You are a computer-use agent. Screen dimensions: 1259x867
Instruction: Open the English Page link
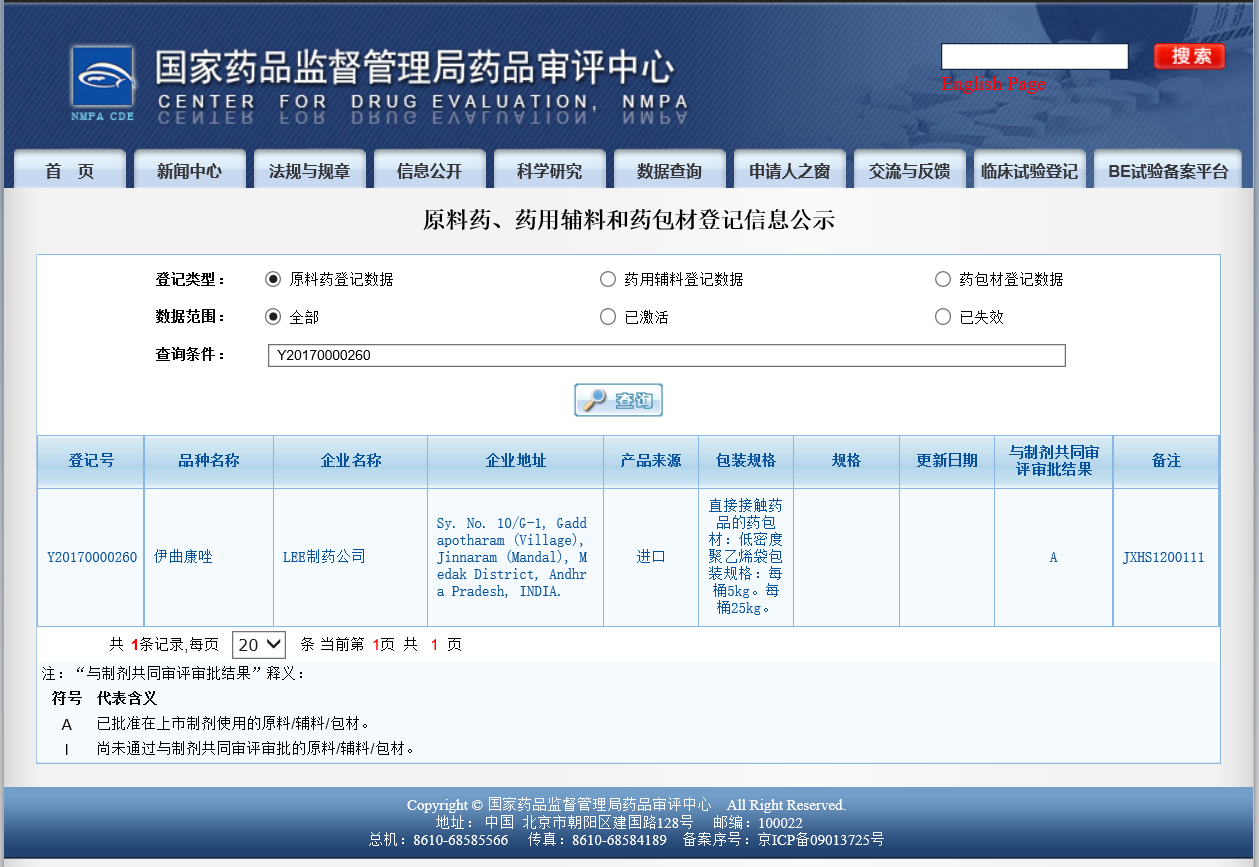tap(994, 84)
